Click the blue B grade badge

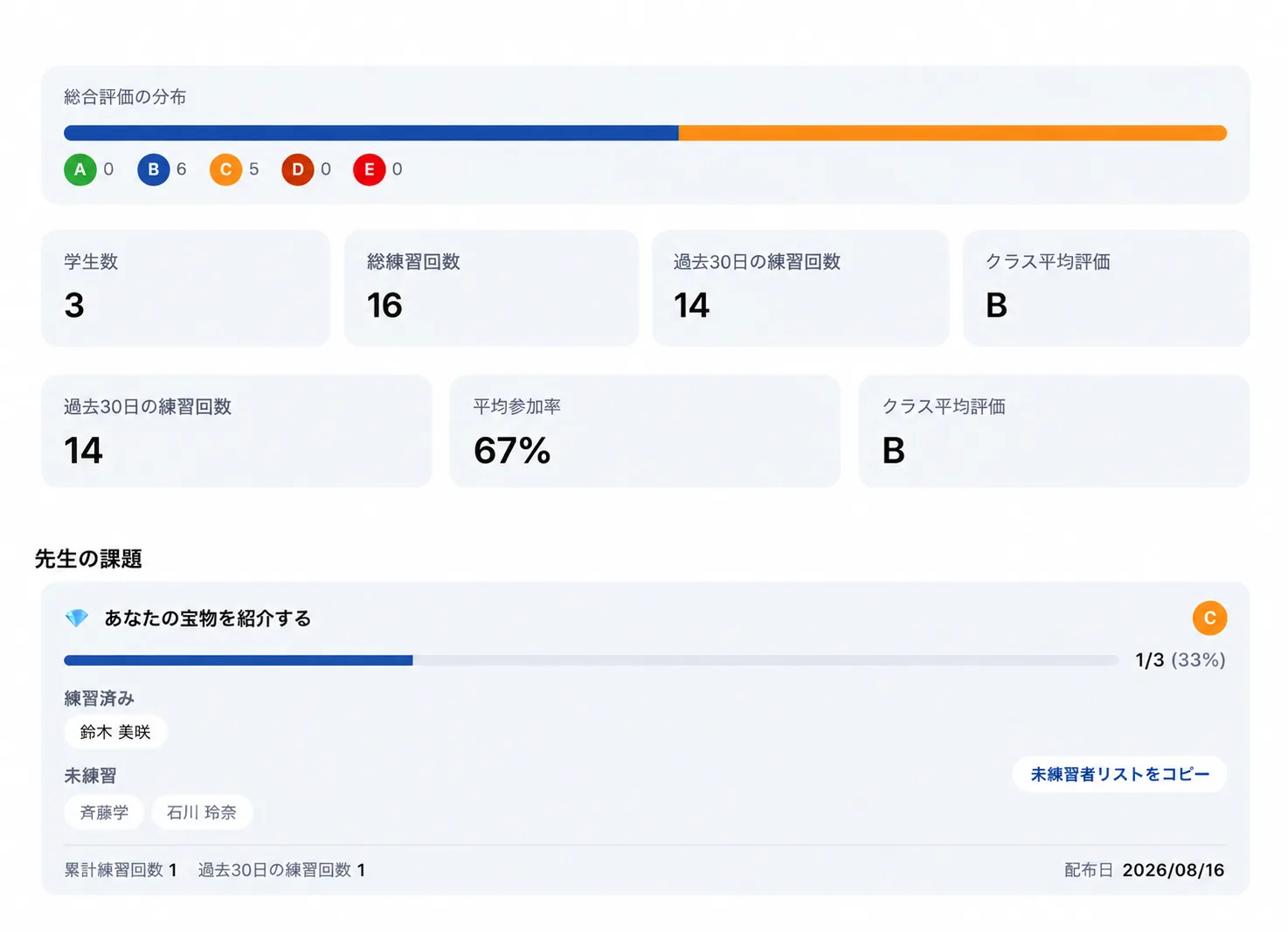pyautogui.click(x=153, y=169)
